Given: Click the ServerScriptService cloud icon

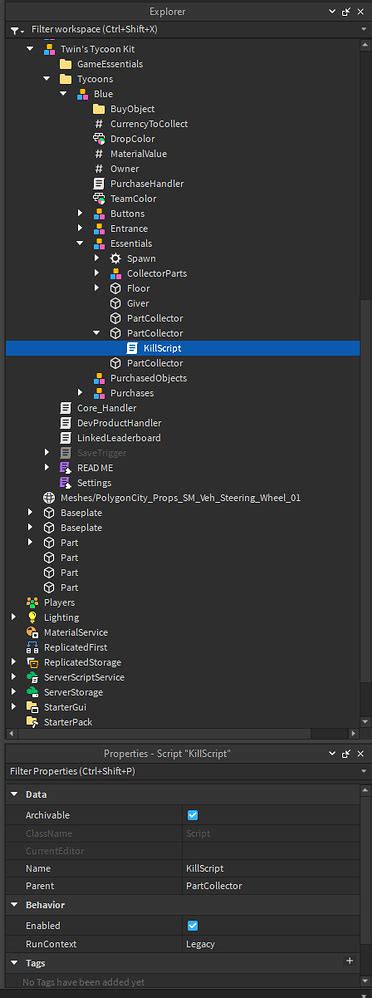Looking at the screenshot, I should click(x=32, y=677).
